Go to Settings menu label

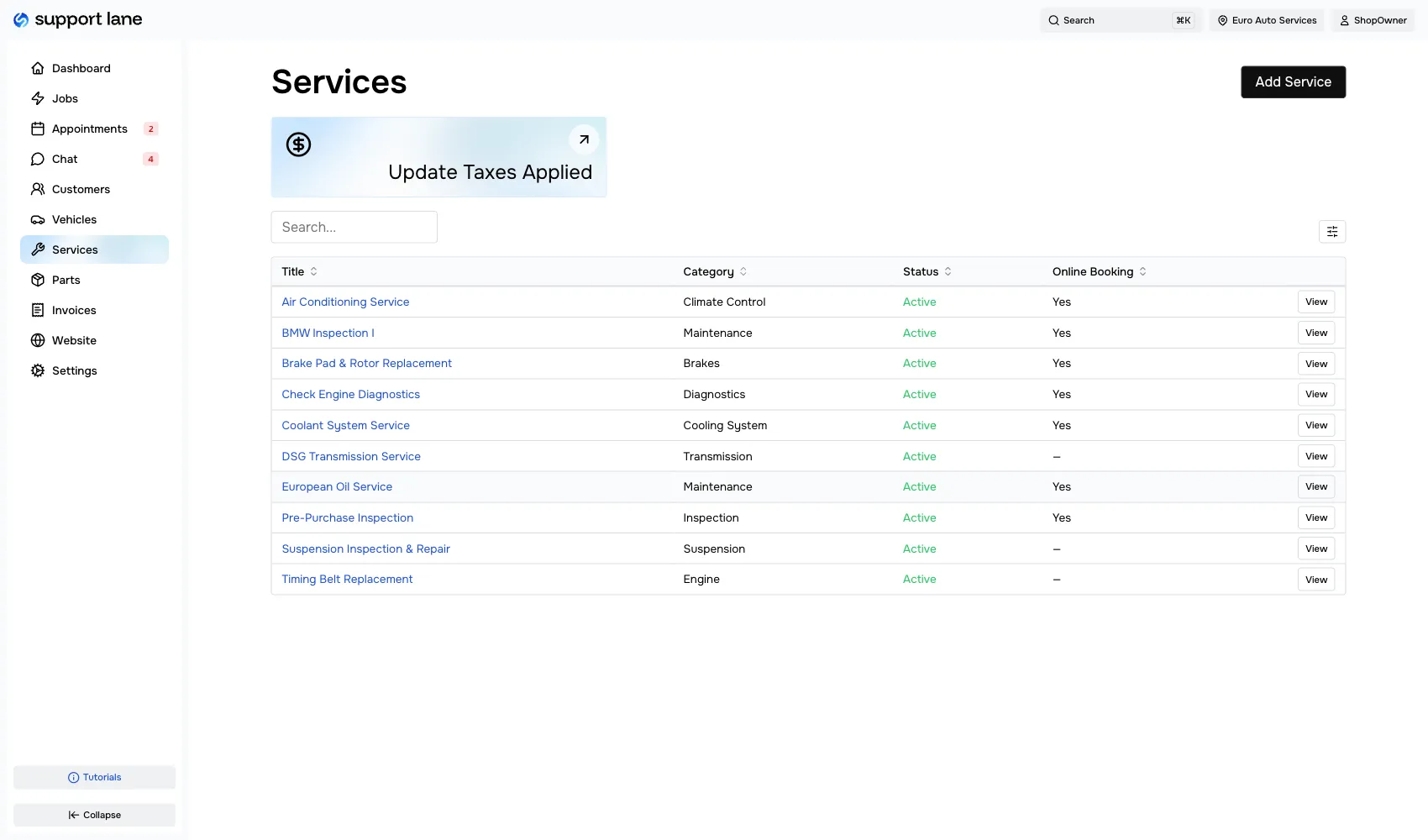click(x=75, y=370)
